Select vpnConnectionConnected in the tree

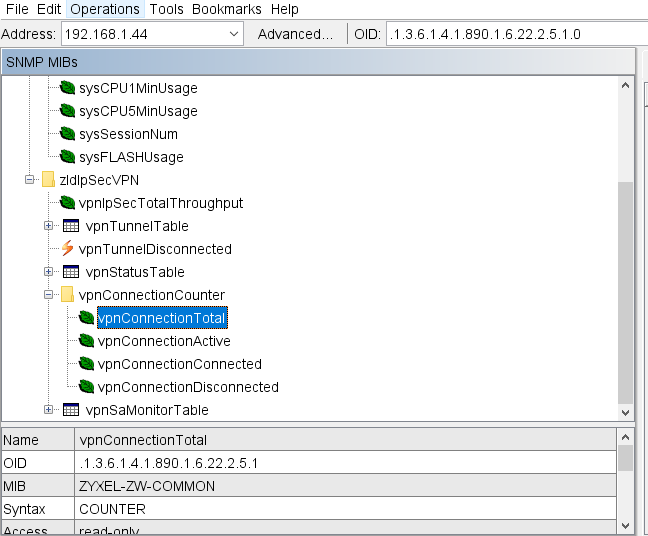click(x=180, y=364)
